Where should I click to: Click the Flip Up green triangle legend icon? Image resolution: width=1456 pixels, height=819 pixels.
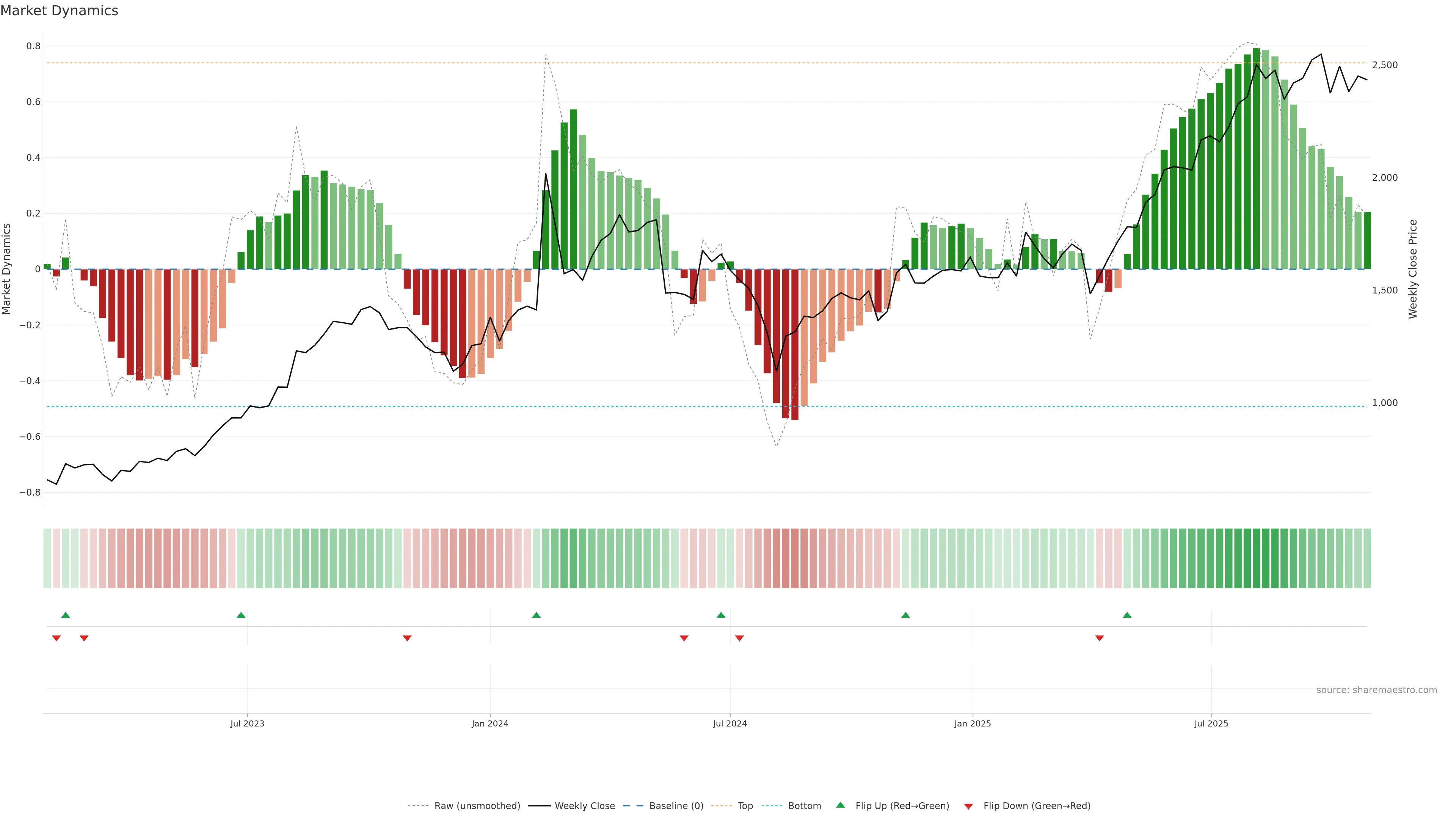point(840,805)
